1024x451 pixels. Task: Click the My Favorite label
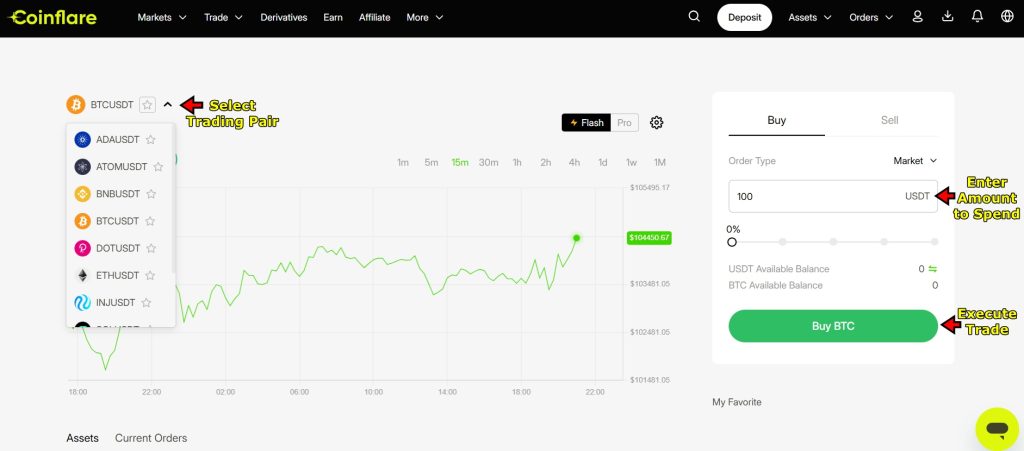pos(737,402)
